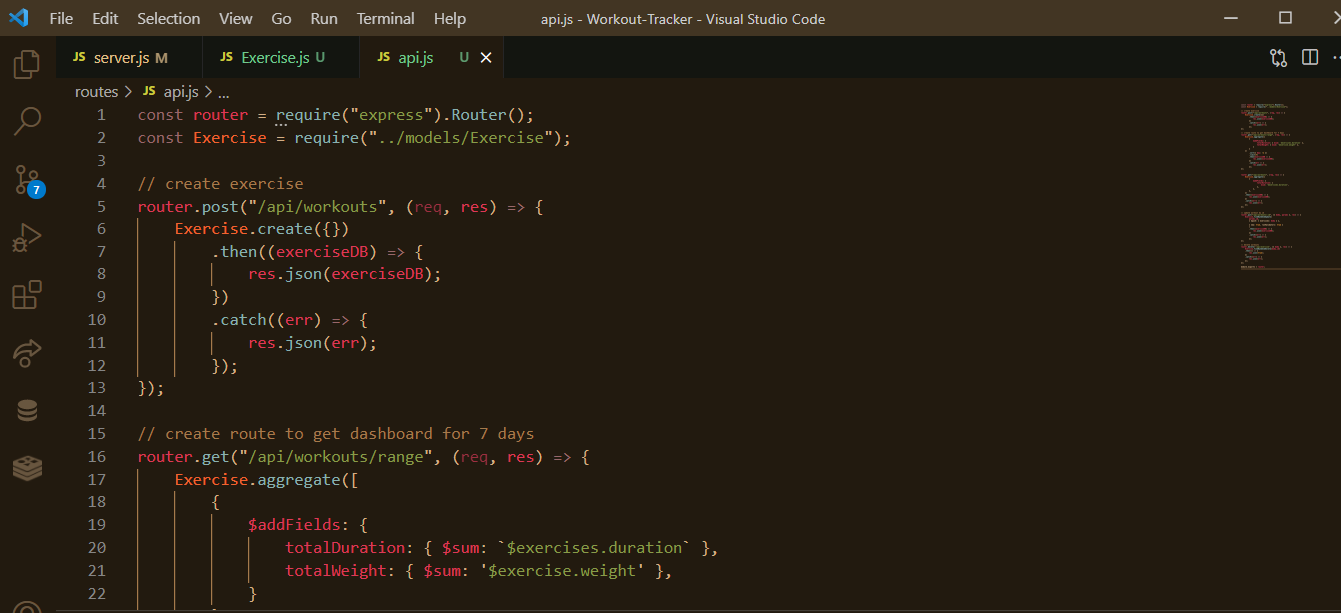Screen dimensions: 1341x613
Task: Click the $addFields key on line 19
Action: coord(294,525)
